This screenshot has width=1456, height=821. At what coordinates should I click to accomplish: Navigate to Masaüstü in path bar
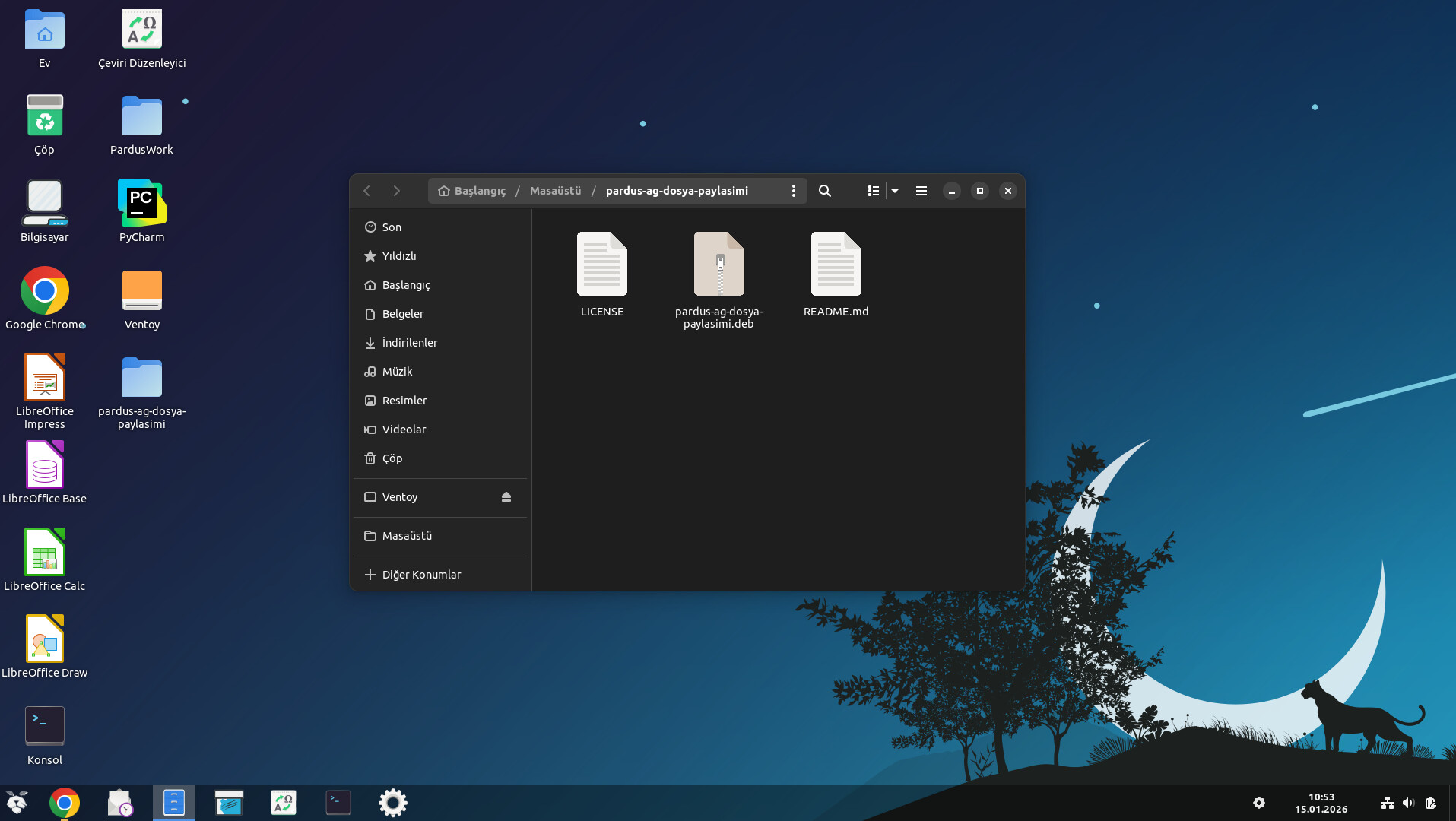[555, 191]
